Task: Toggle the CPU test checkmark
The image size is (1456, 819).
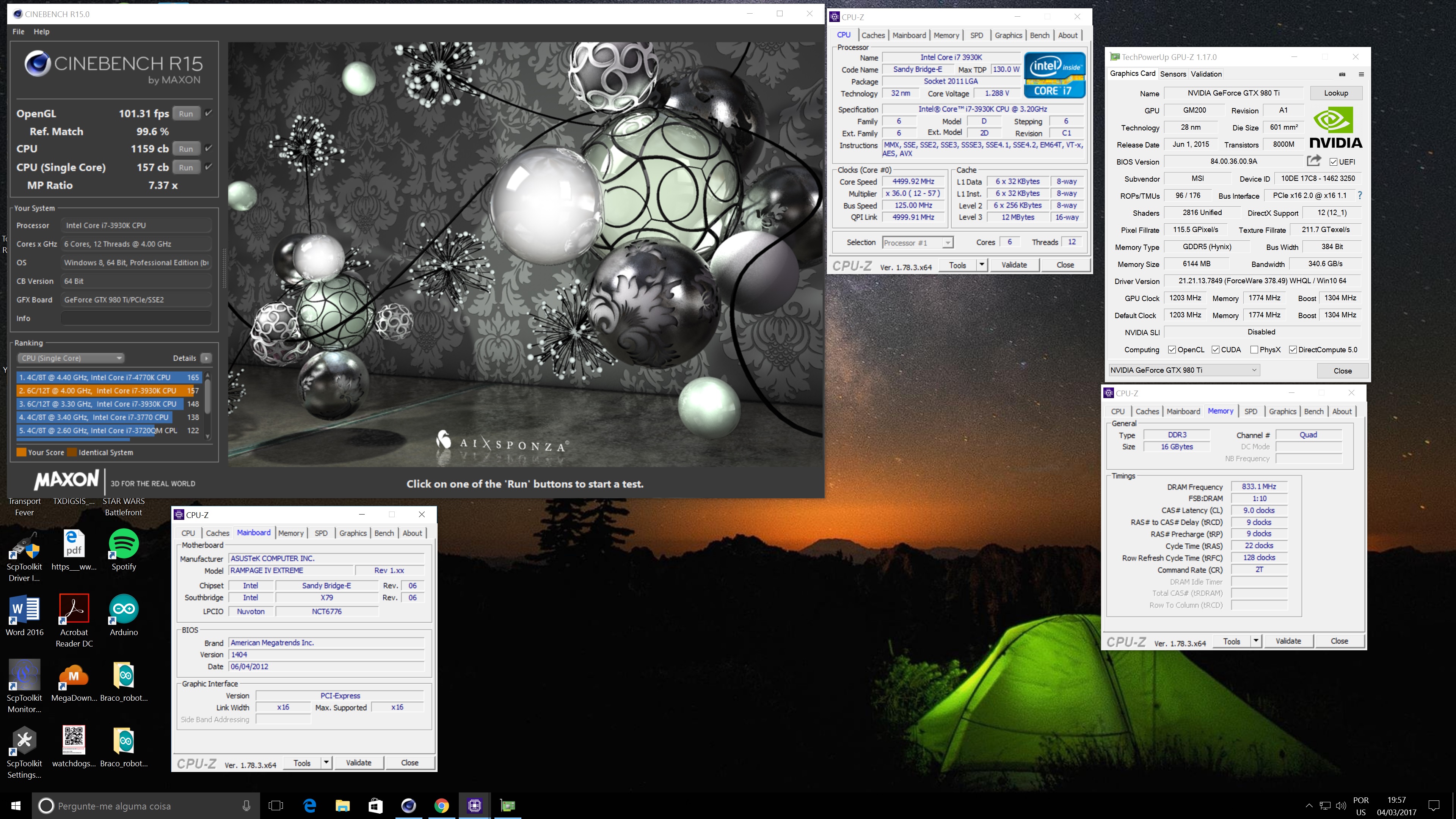Action: 209,148
